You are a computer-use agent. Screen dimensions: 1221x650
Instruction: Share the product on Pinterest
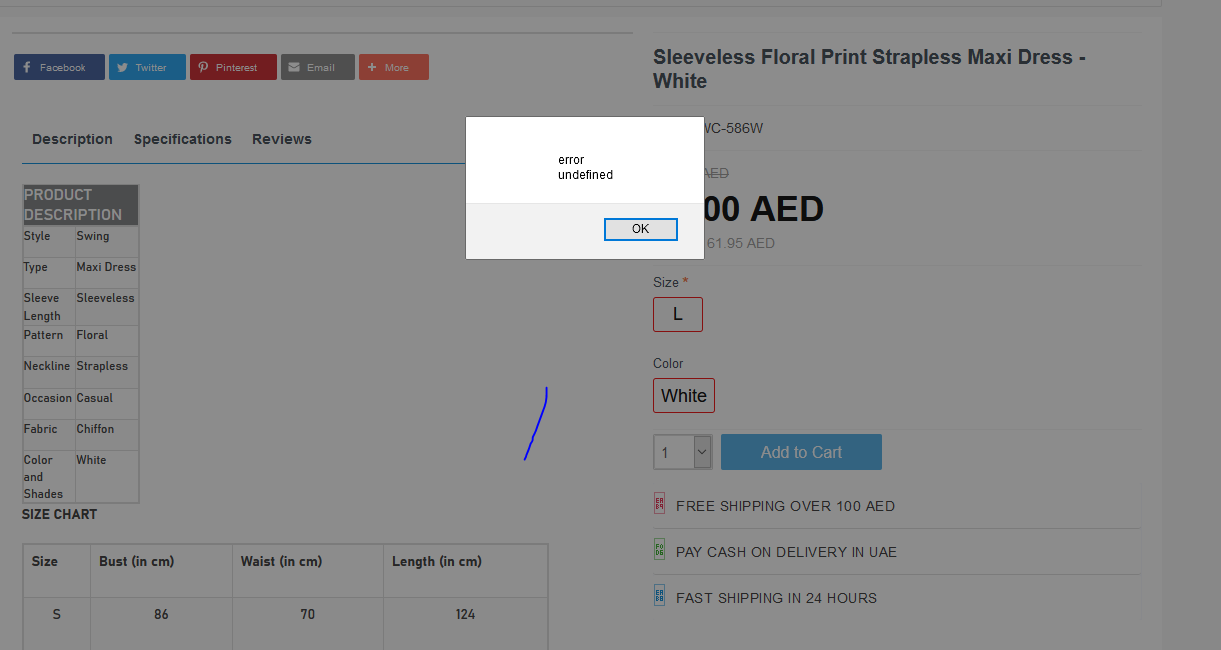click(233, 67)
